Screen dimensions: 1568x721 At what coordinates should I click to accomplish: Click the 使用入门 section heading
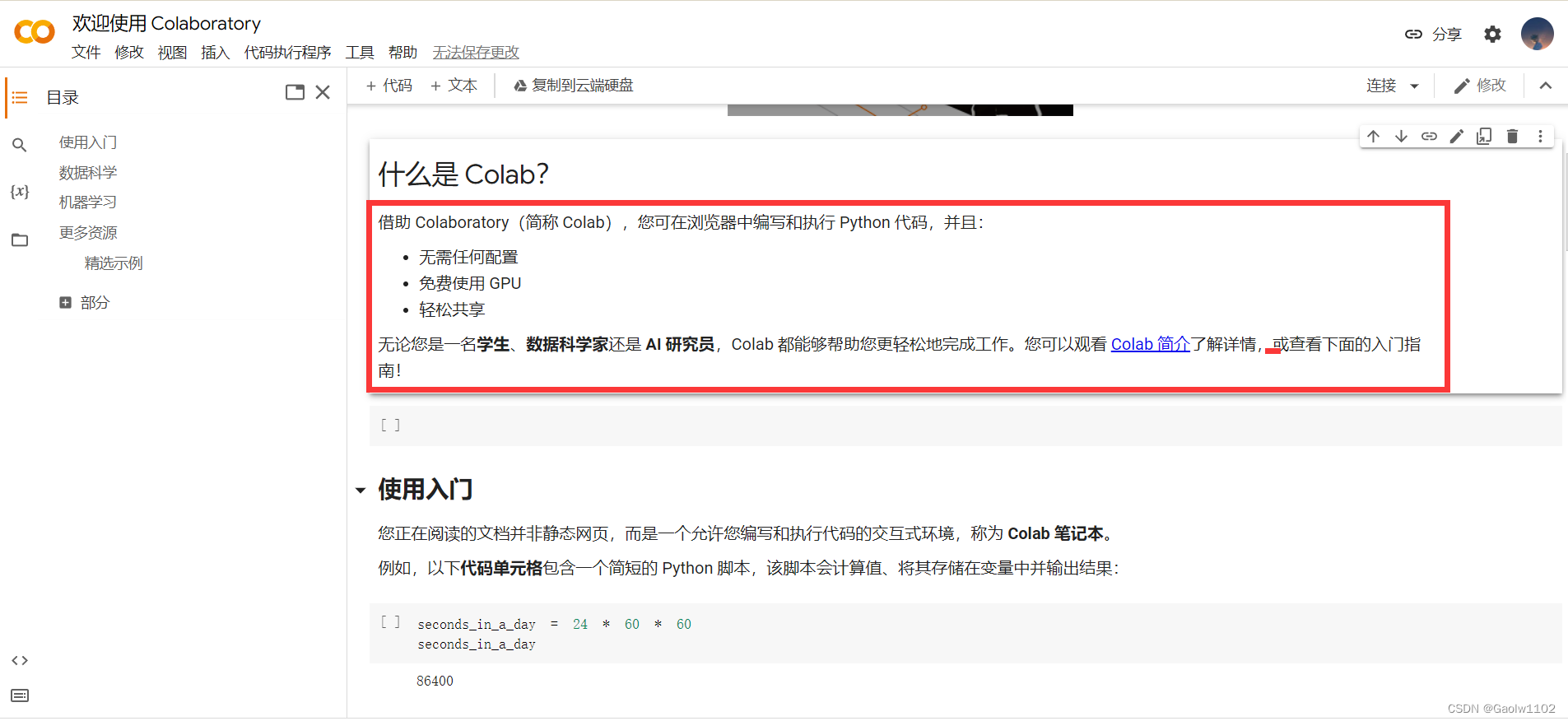(x=426, y=490)
